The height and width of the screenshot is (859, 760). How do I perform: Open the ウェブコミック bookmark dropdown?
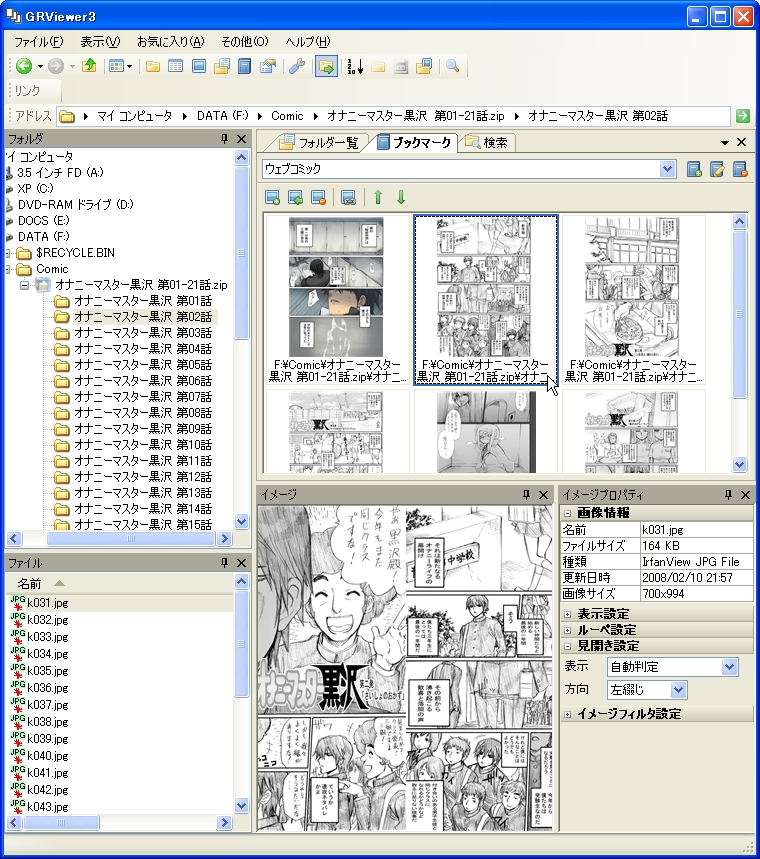click(x=667, y=169)
